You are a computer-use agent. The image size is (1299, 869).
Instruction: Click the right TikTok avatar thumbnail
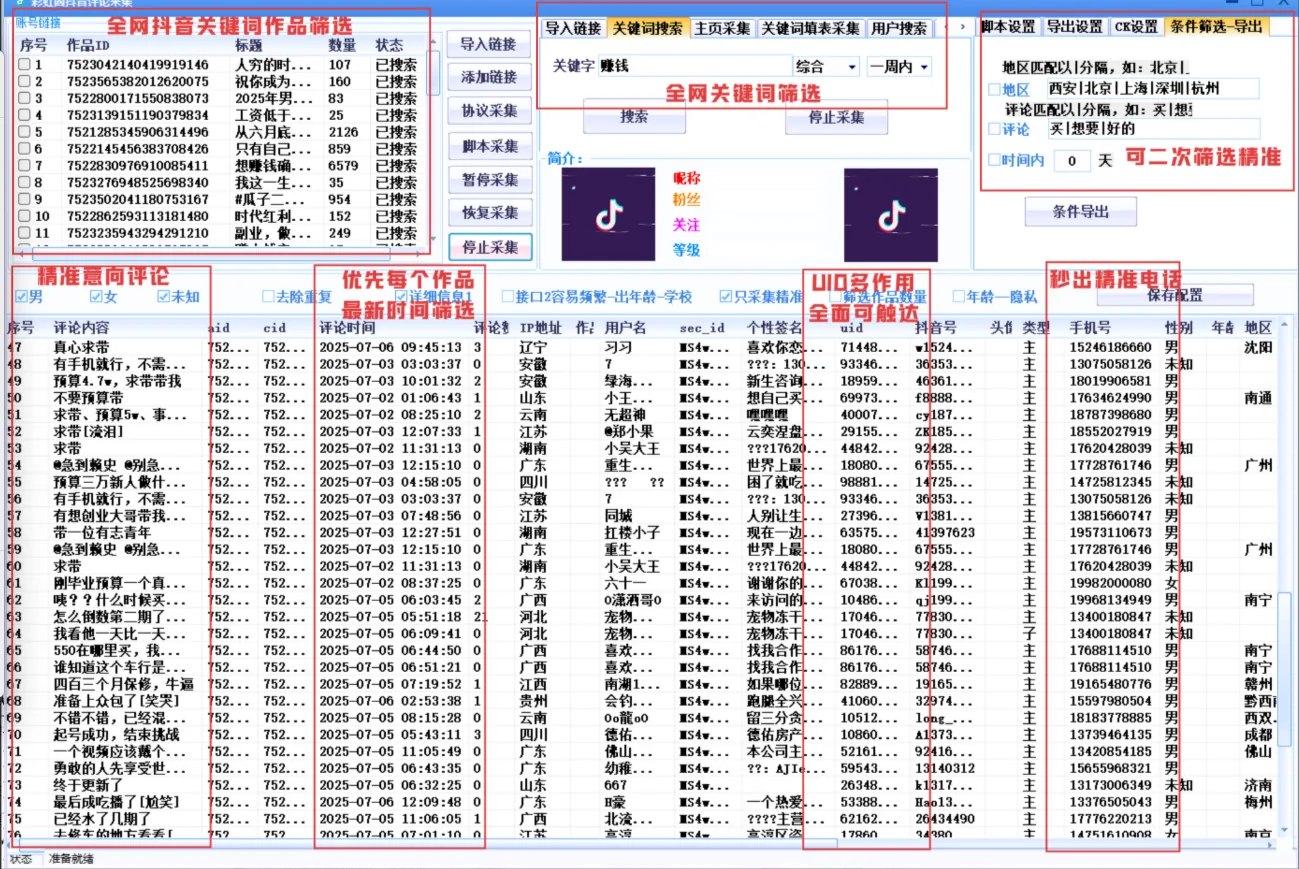click(x=891, y=213)
